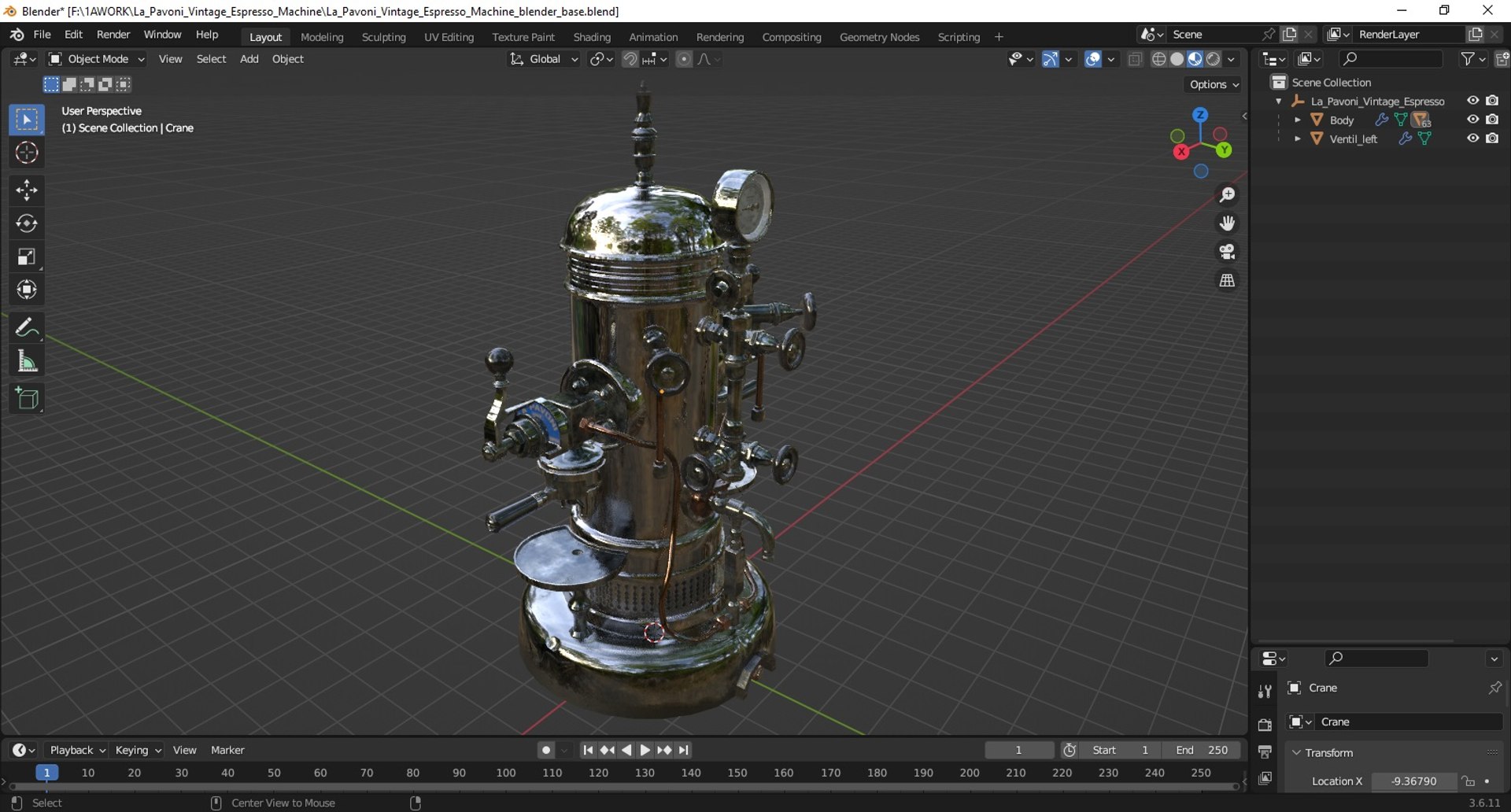1511x812 pixels.
Task: Open the Keying dropdown
Action: (x=138, y=750)
